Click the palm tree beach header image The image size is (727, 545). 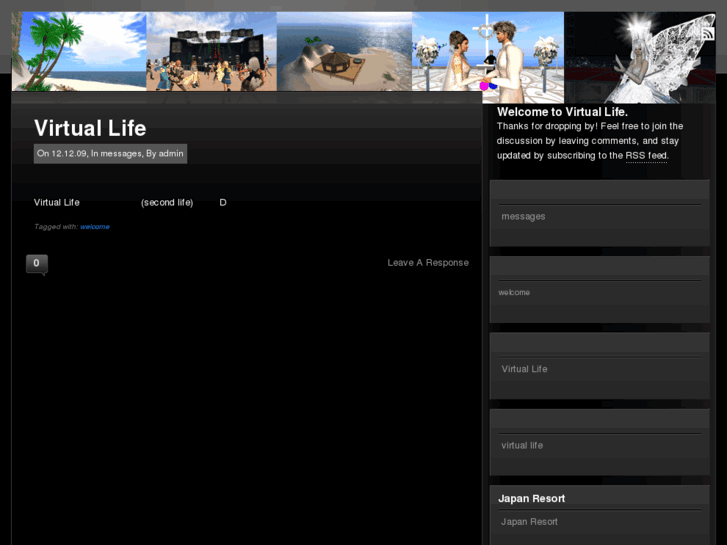pyautogui.click(x=79, y=51)
